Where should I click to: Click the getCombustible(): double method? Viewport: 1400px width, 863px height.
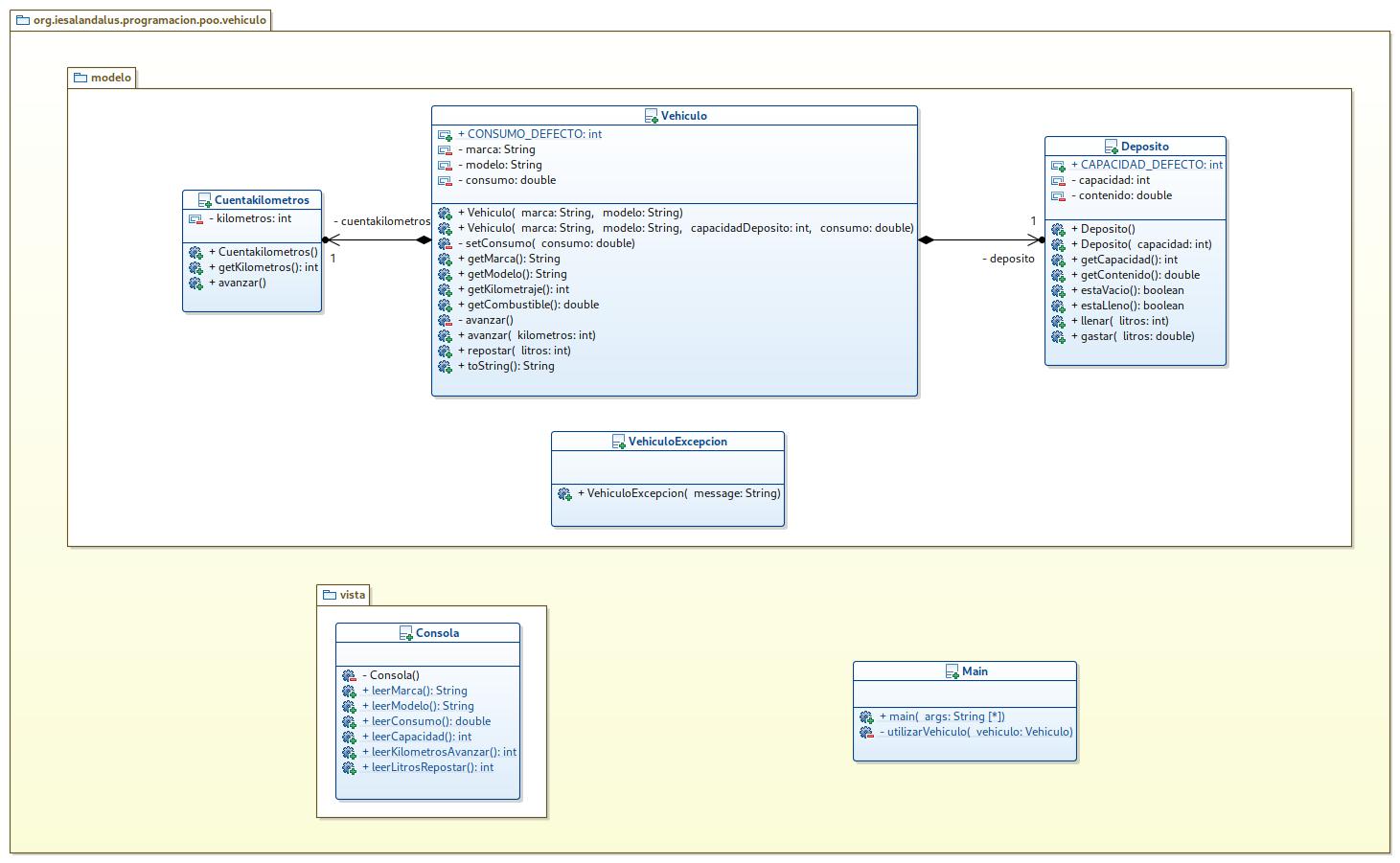(x=528, y=305)
